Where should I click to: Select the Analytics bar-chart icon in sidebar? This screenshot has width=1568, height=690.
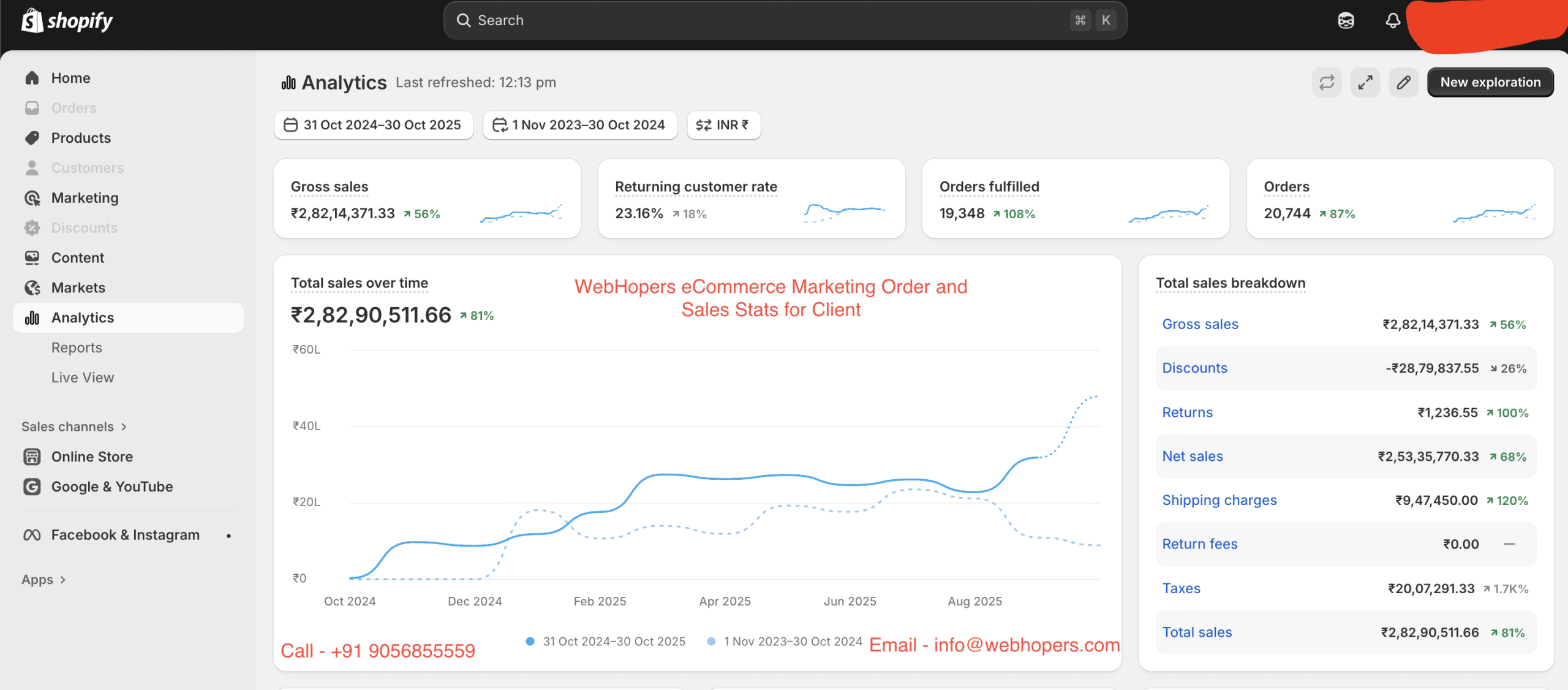[x=31, y=317]
